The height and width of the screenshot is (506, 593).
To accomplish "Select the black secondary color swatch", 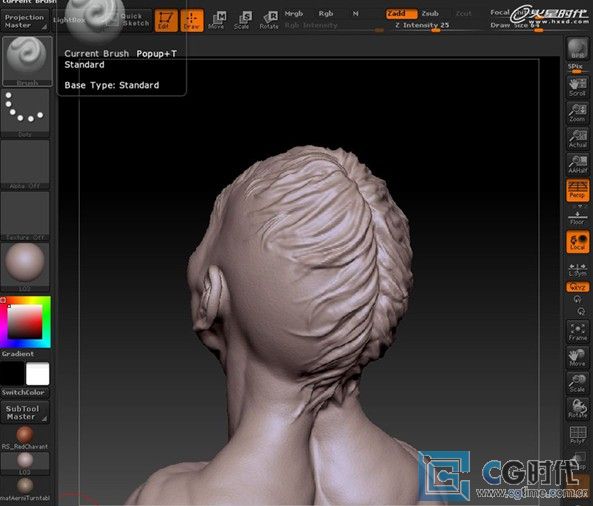I will coord(12,374).
